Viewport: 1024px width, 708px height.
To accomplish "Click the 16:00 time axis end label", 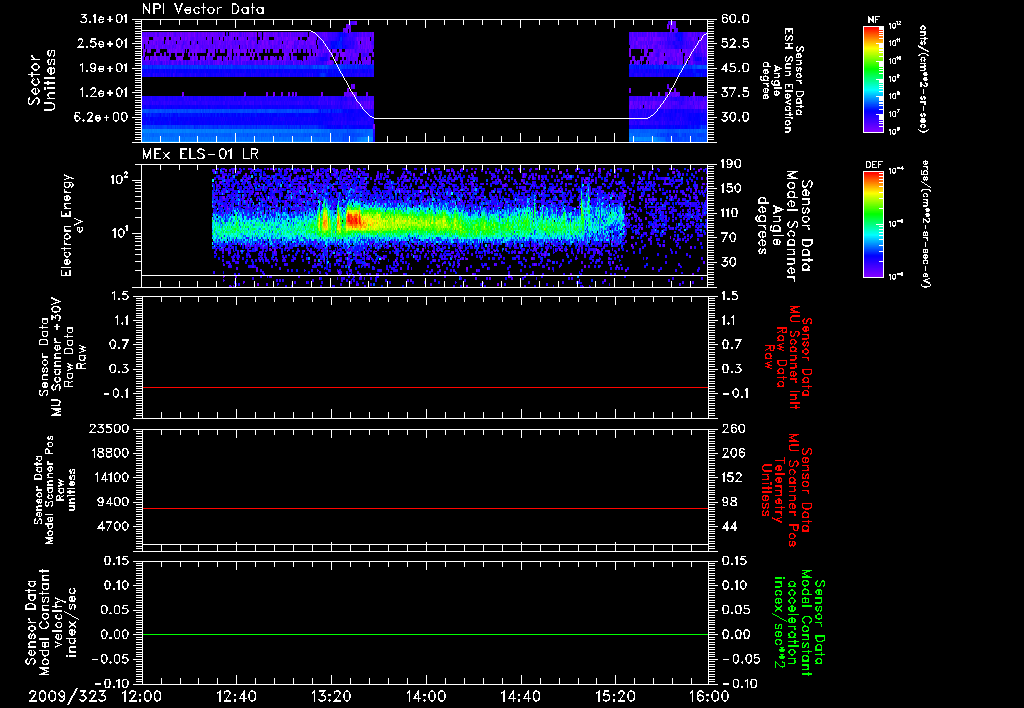I will click(707, 695).
